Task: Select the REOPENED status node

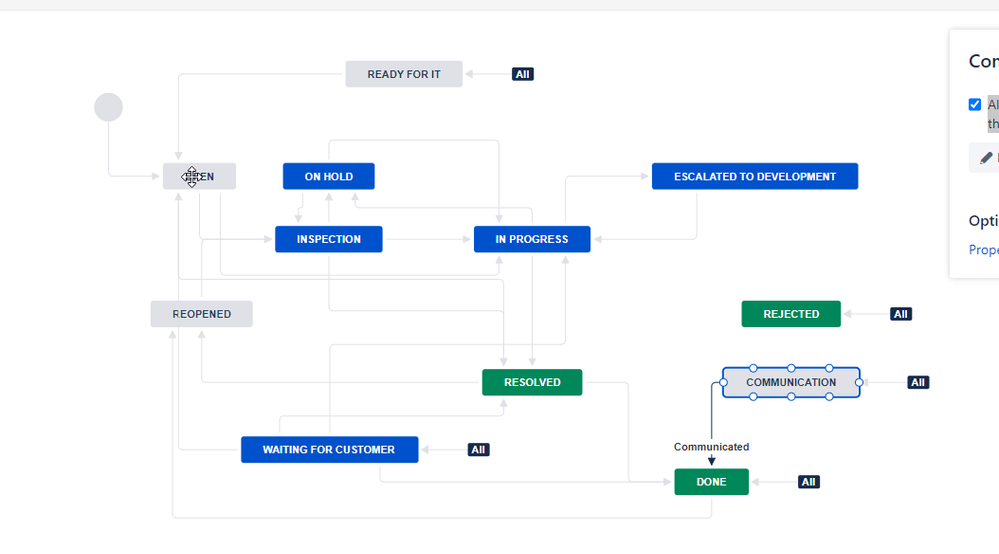Action: [x=201, y=314]
